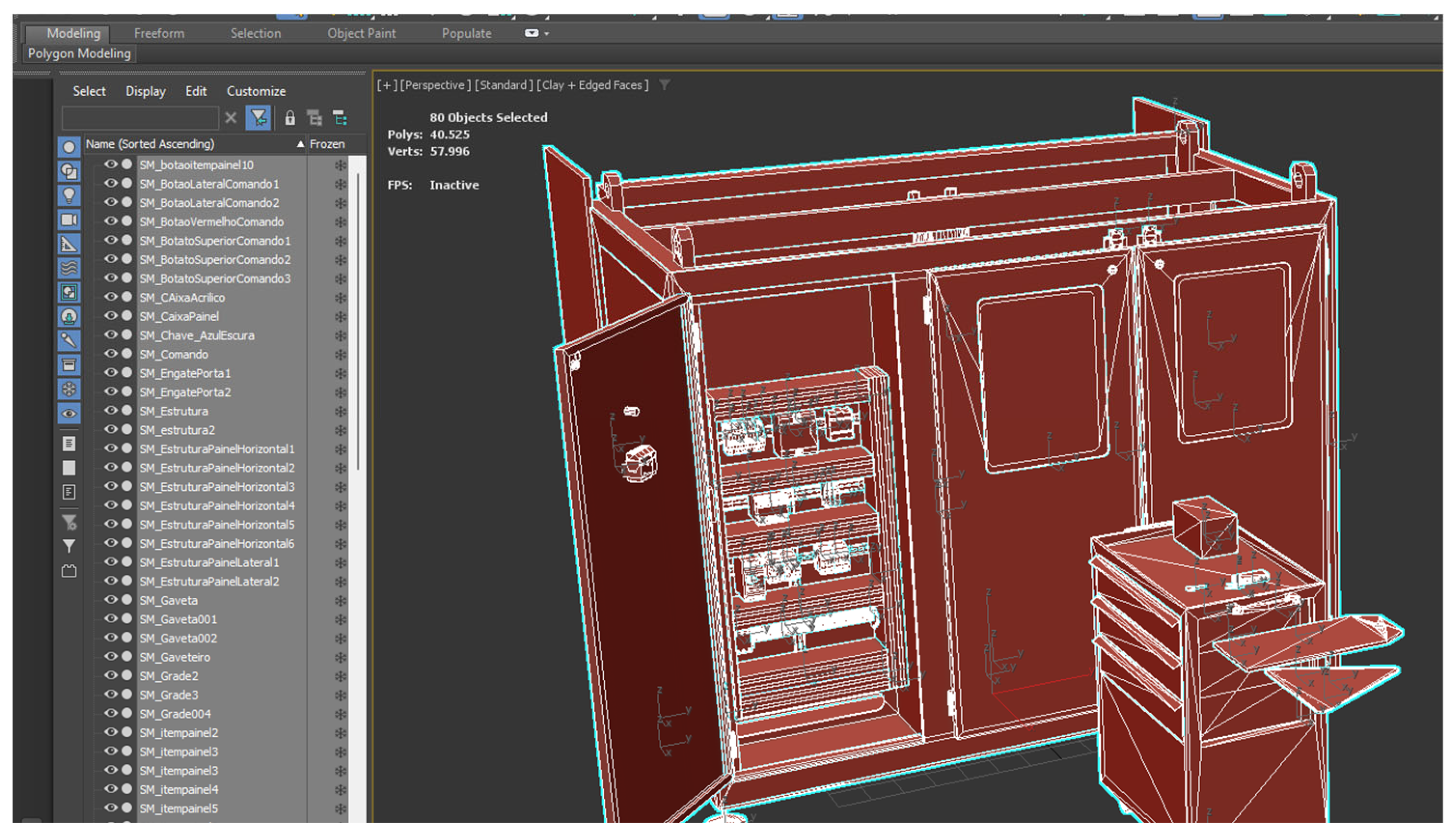Image resolution: width=1456 pixels, height=836 pixels.
Task: Hide SM_CaixaPainel using its eye icon
Action: pyautogui.click(x=110, y=316)
